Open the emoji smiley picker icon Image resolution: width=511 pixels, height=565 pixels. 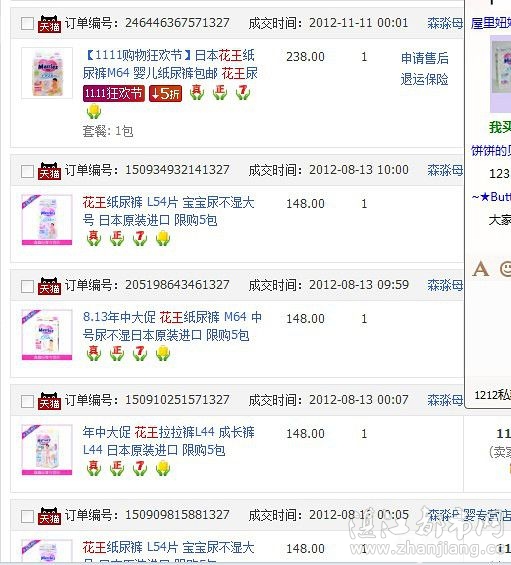pos(506,269)
